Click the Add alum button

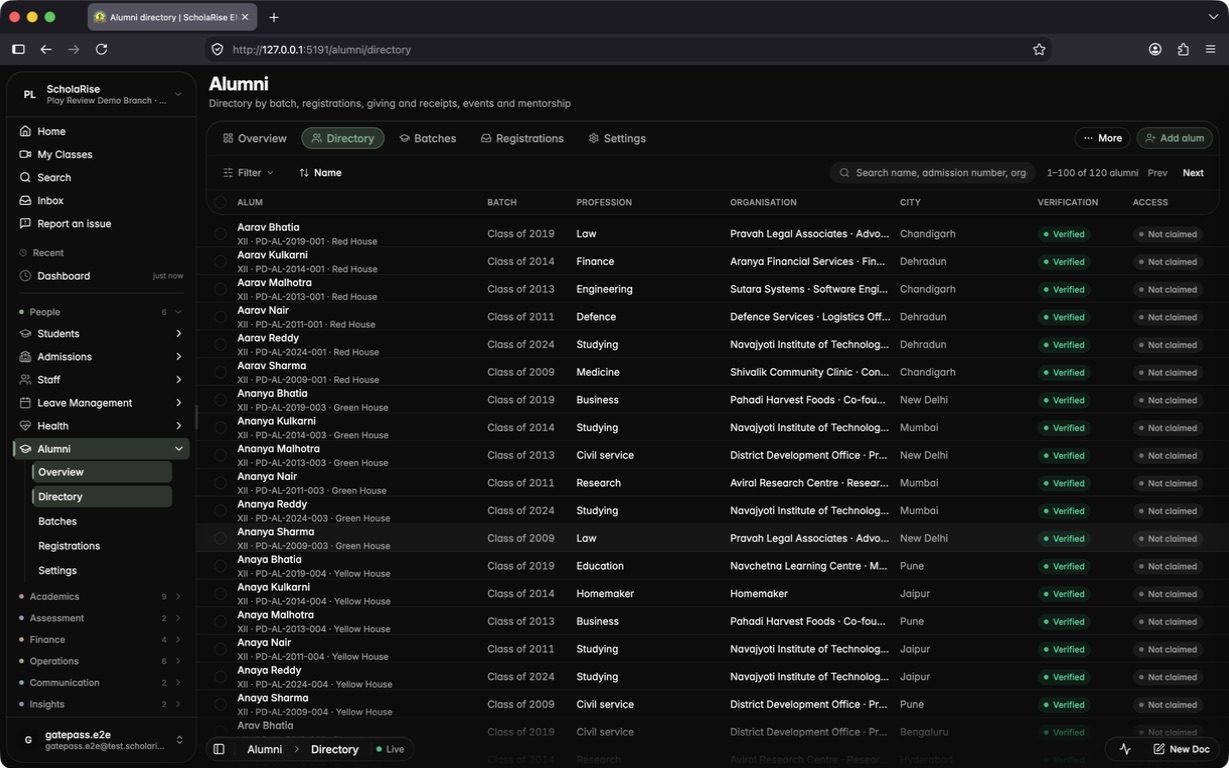click(1175, 138)
